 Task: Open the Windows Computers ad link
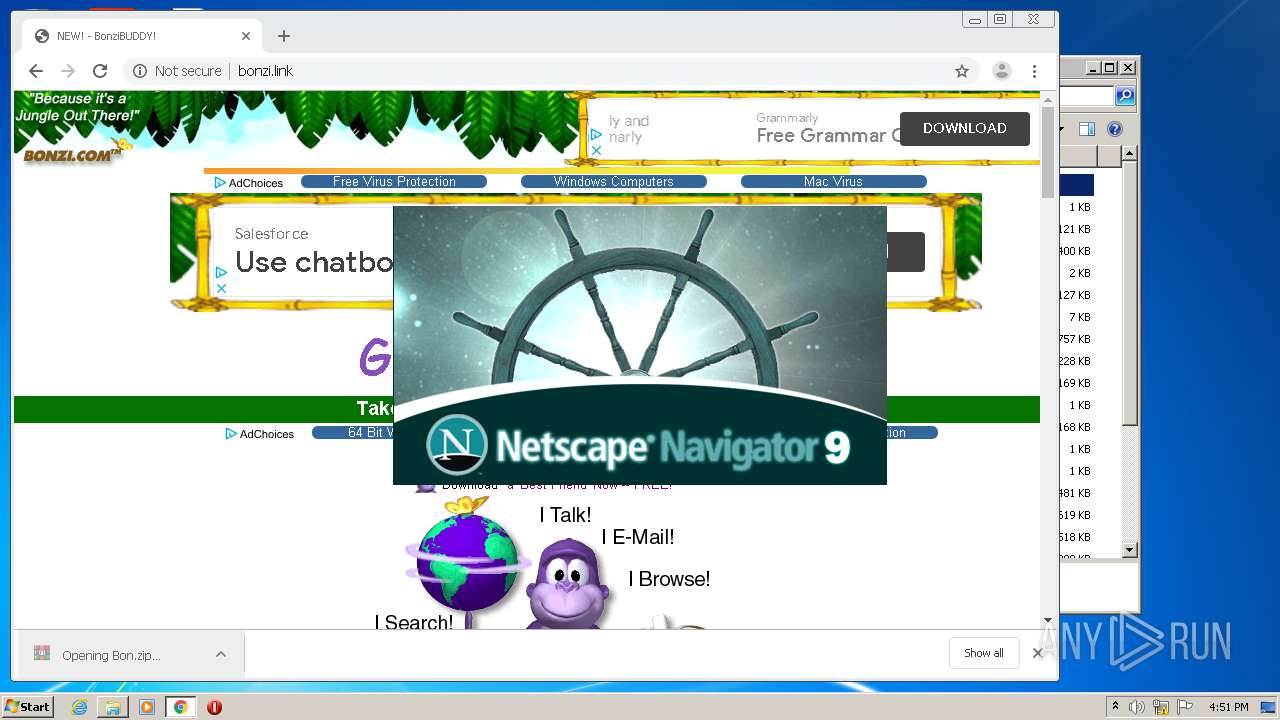[x=614, y=182]
